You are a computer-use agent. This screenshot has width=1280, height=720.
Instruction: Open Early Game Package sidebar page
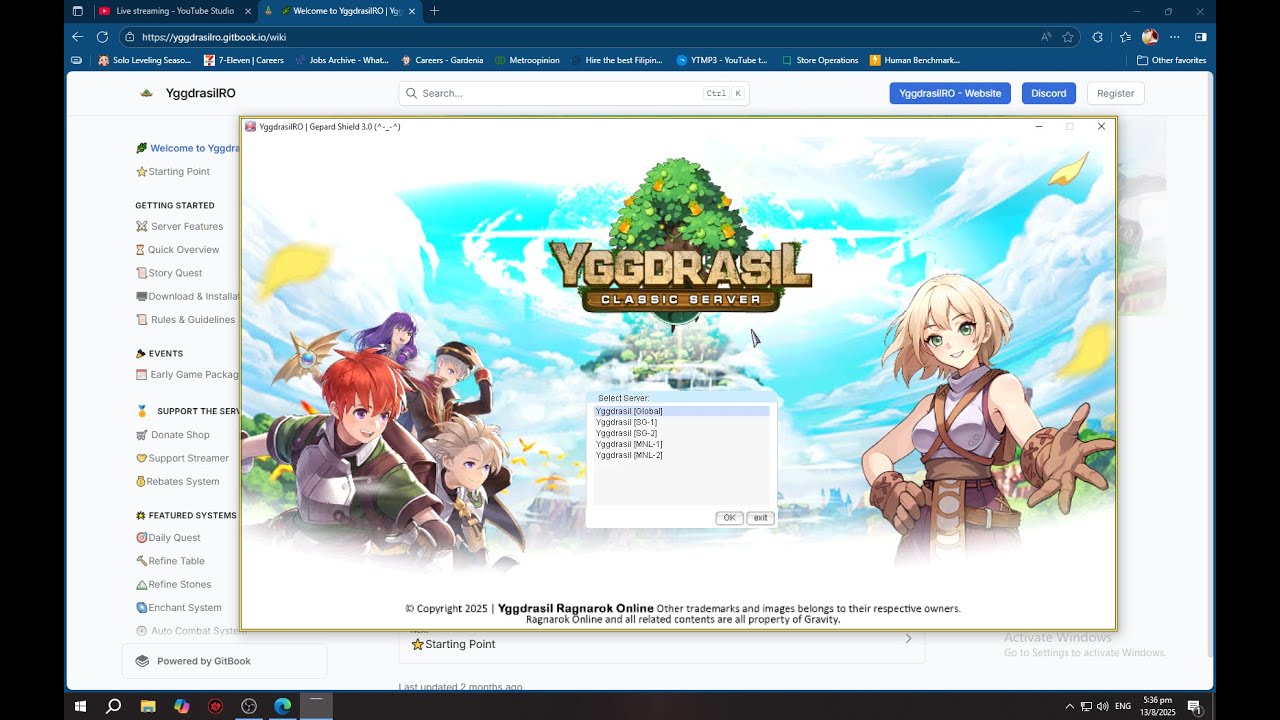coord(188,374)
